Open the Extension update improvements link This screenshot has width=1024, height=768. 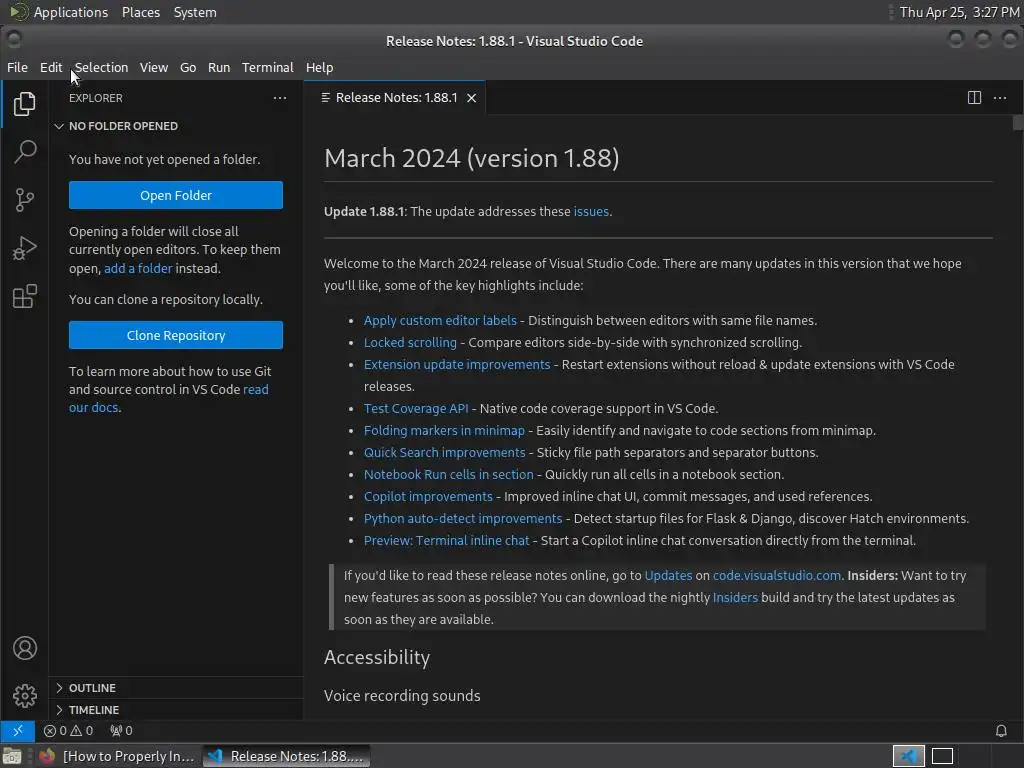pos(457,364)
